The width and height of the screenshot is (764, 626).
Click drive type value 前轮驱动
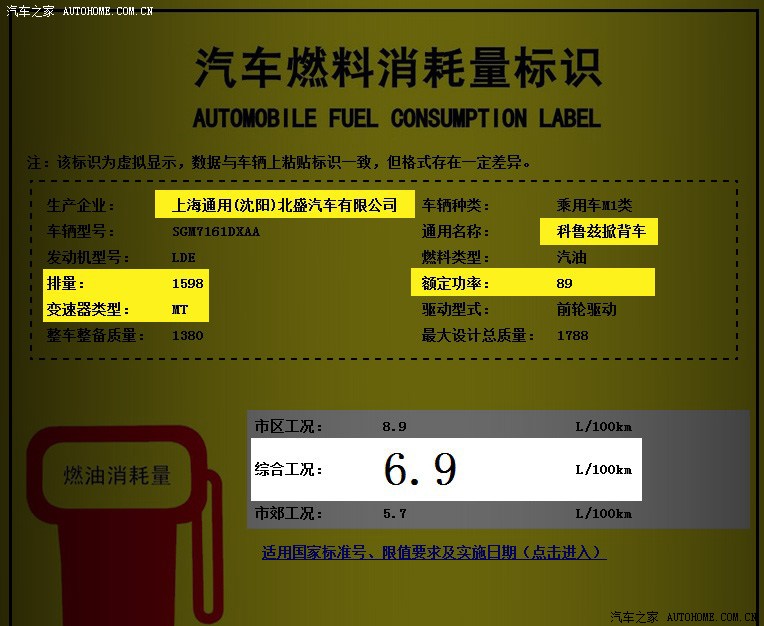tap(587, 309)
